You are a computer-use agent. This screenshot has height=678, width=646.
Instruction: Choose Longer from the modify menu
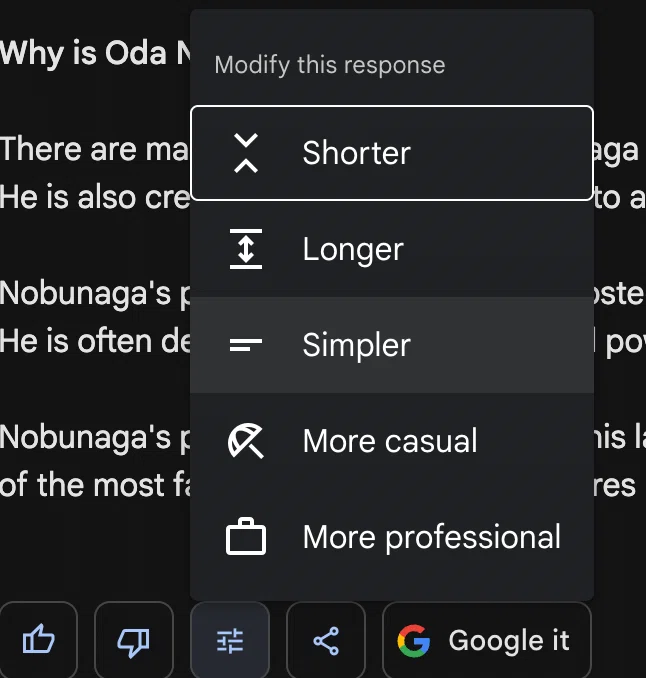(392, 249)
